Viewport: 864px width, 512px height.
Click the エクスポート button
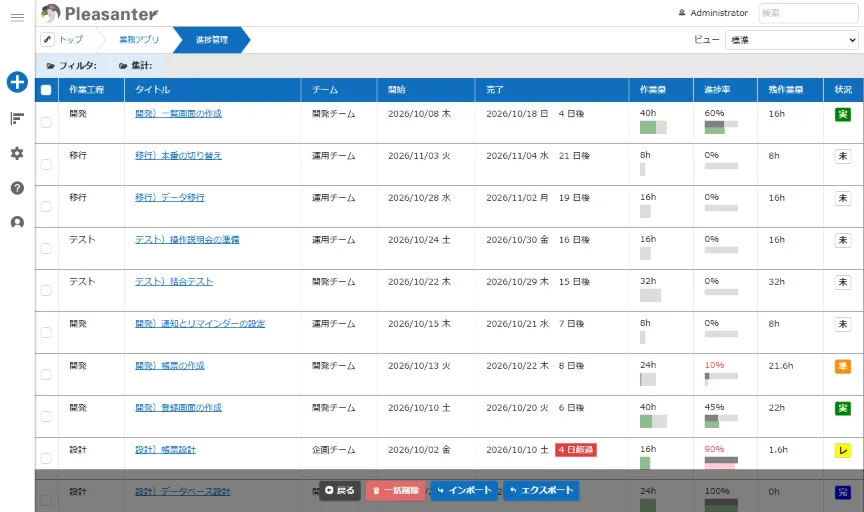point(541,491)
